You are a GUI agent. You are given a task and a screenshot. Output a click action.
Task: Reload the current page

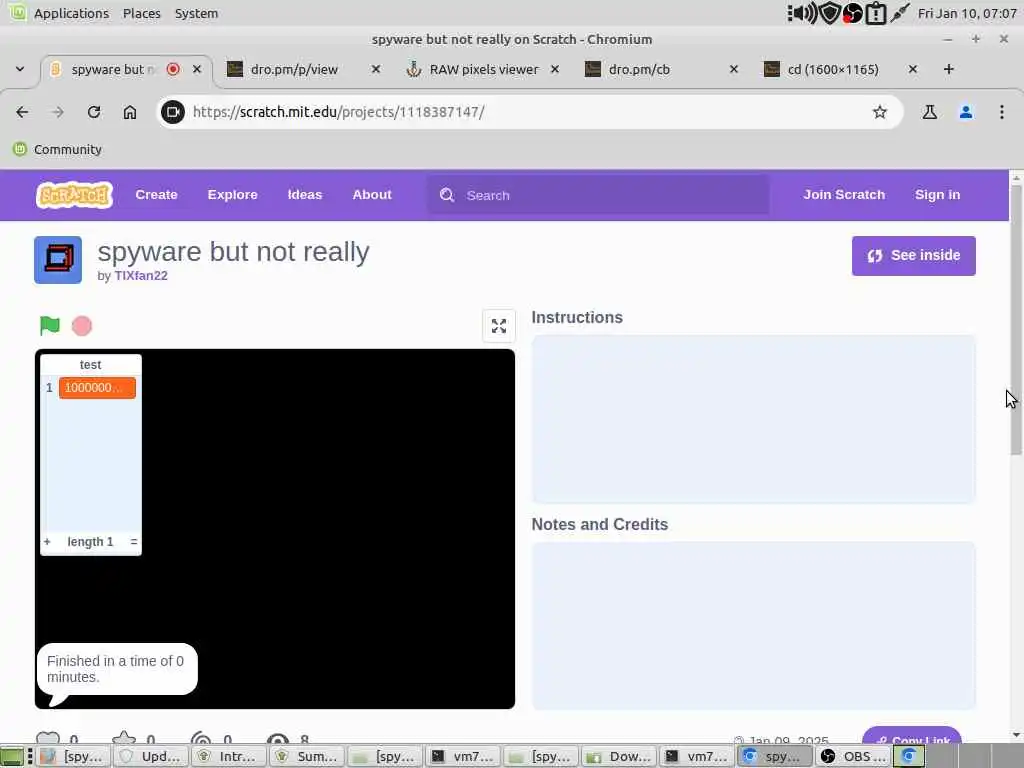[x=94, y=112]
